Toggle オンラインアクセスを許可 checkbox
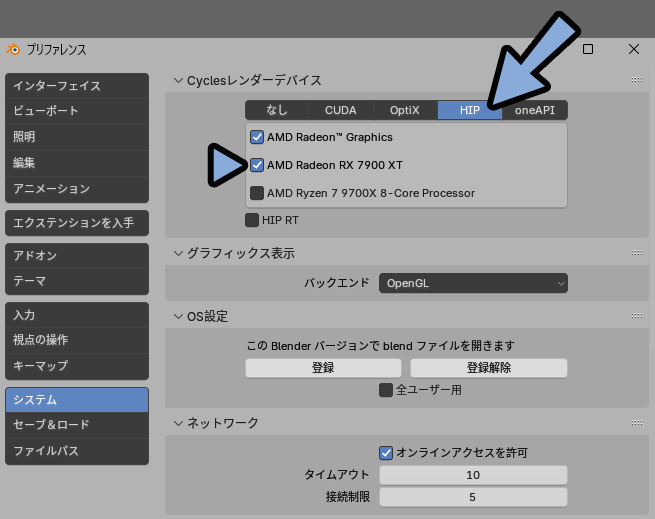655x519 pixels. pos(386,453)
